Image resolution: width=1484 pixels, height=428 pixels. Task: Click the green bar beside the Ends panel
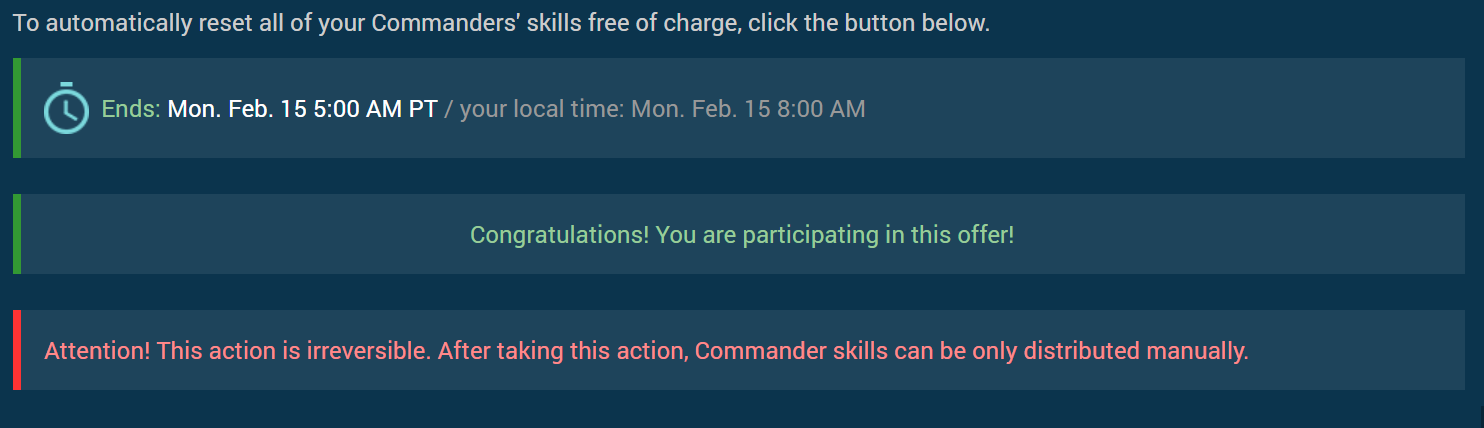pyautogui.click(x=16, y=108)
